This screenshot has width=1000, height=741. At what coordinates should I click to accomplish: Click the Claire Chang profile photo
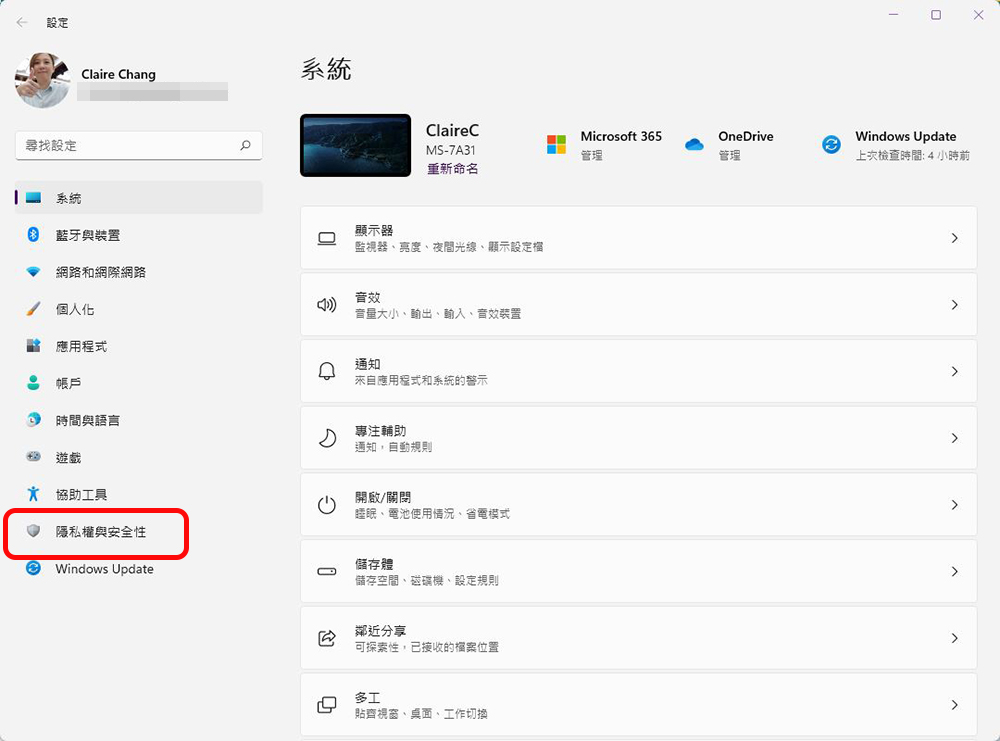pos(42,80)
